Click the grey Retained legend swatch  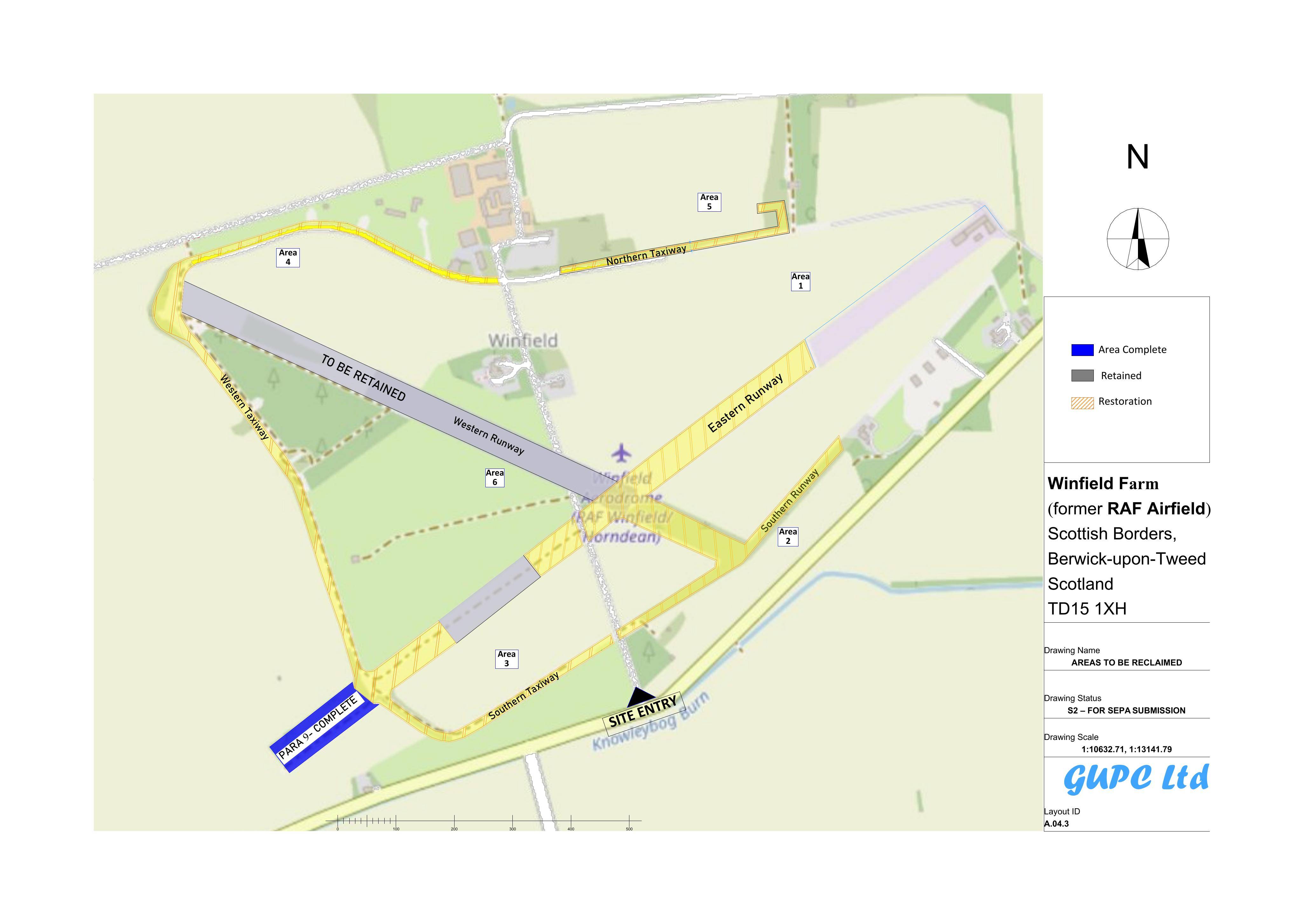point(1082,375)
